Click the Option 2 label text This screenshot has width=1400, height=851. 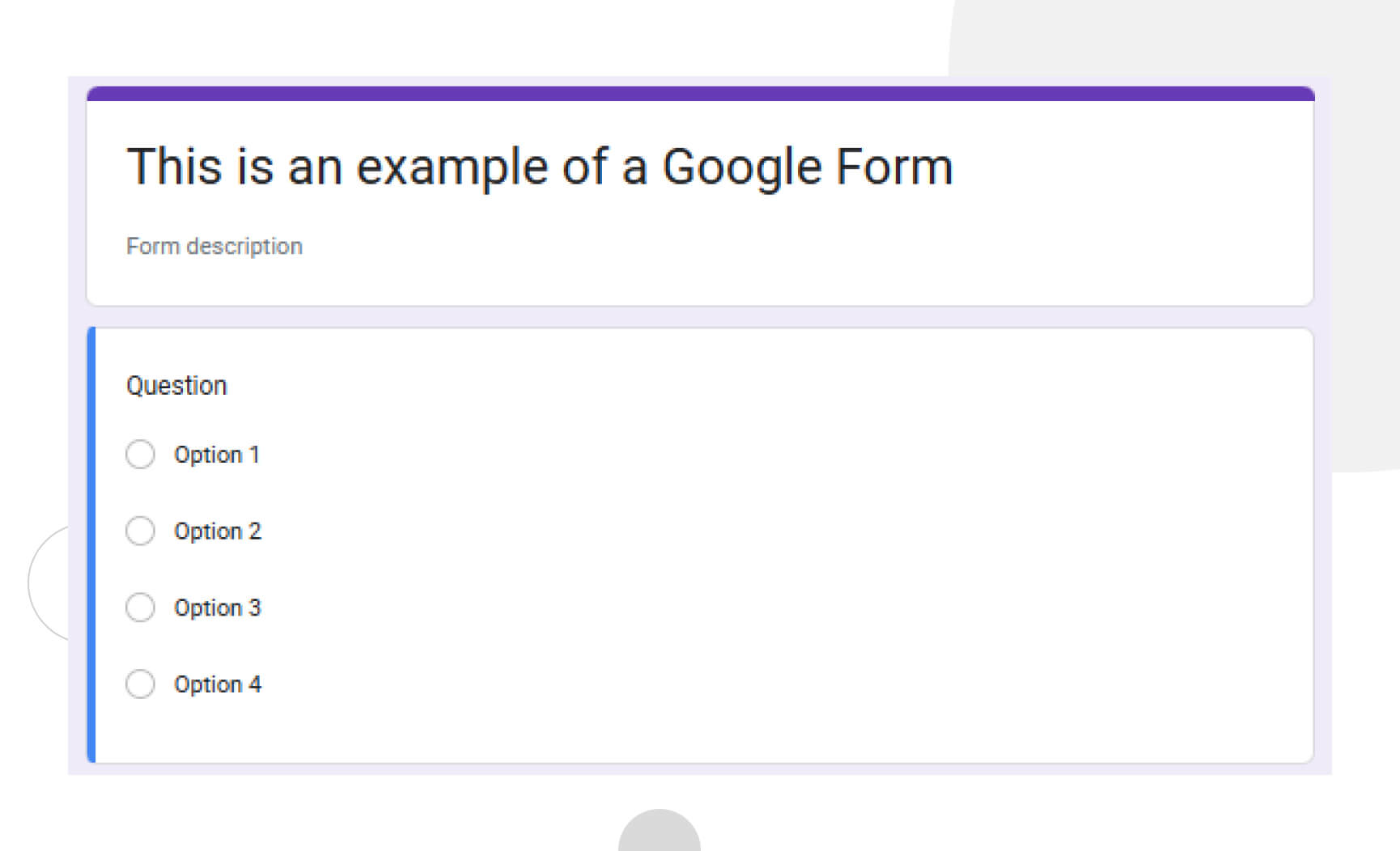[218, 531]
